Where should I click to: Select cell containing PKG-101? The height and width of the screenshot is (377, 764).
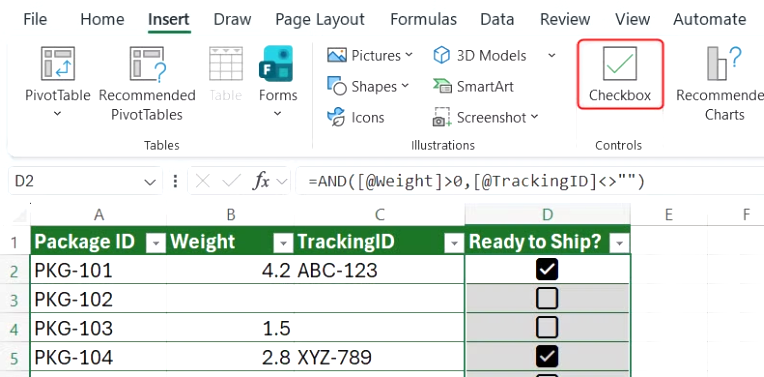click(x=99, y=269)
